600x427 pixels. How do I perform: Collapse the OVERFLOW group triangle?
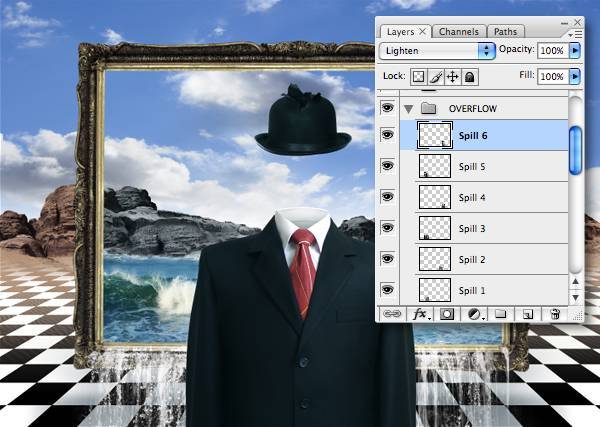pyautogui.click(x=409, y=109)
